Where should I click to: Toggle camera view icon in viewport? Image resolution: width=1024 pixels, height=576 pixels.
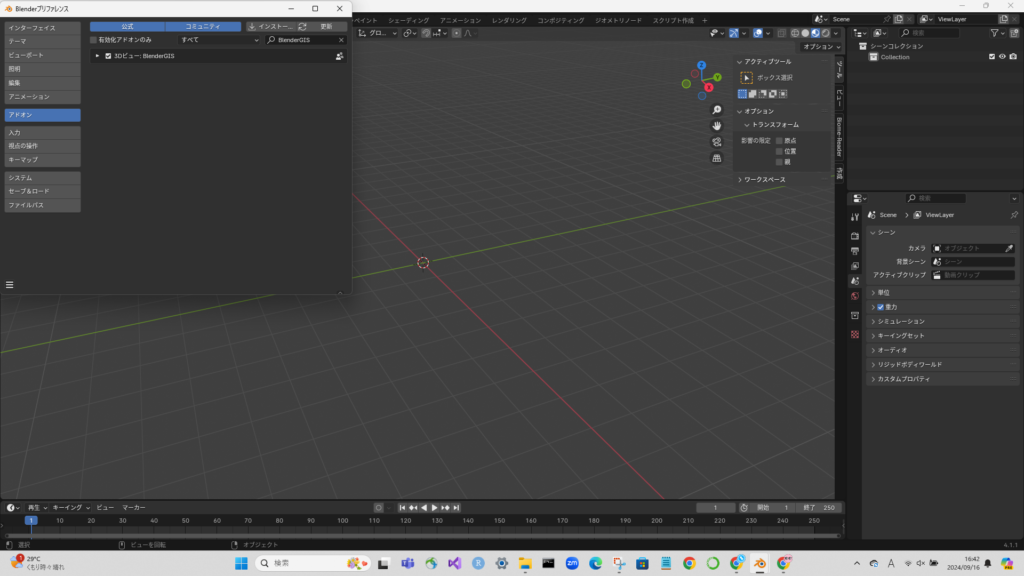(x=717, y=142)
